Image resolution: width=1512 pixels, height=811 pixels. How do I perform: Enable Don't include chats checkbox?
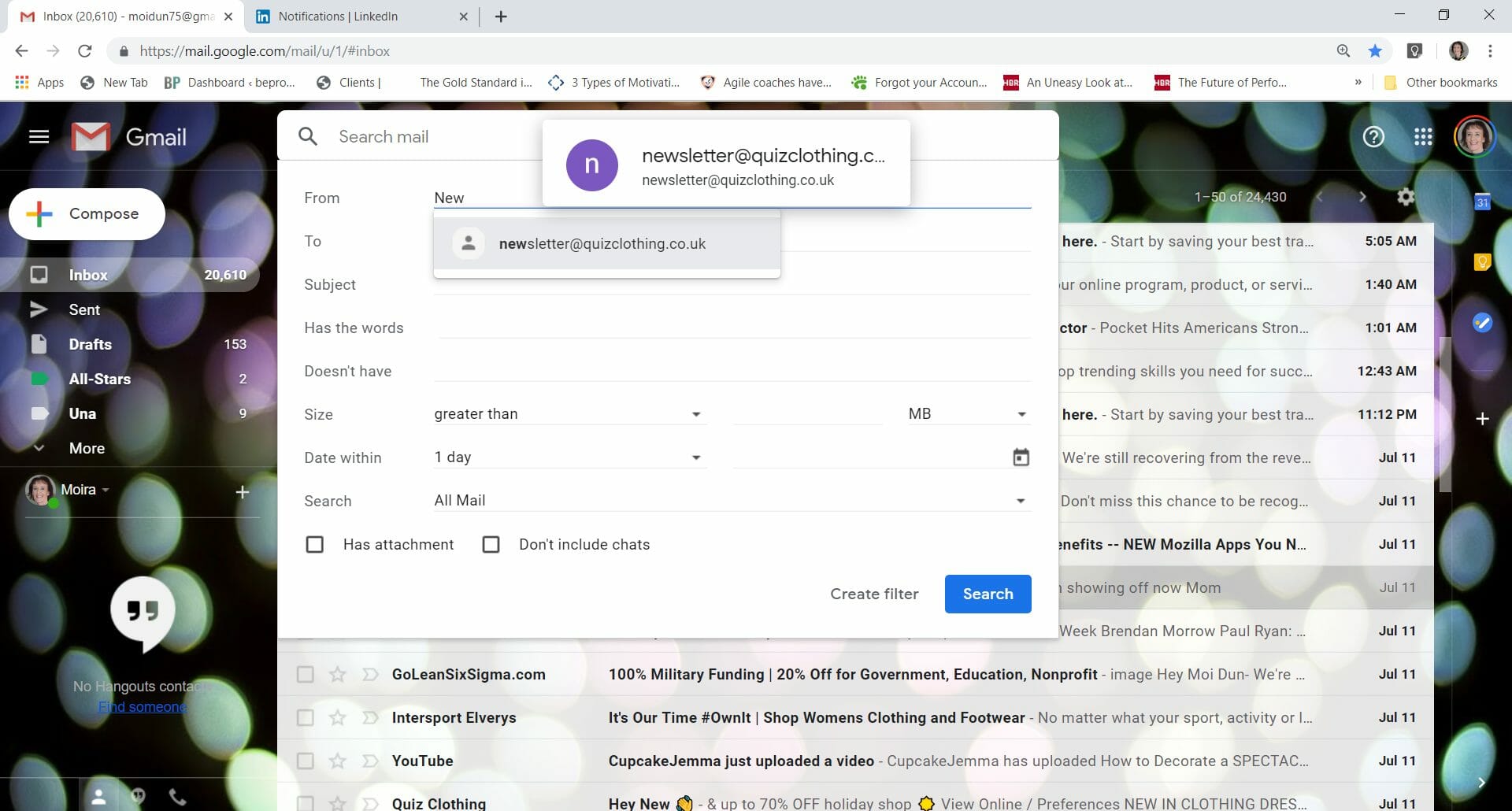point(491,545)
